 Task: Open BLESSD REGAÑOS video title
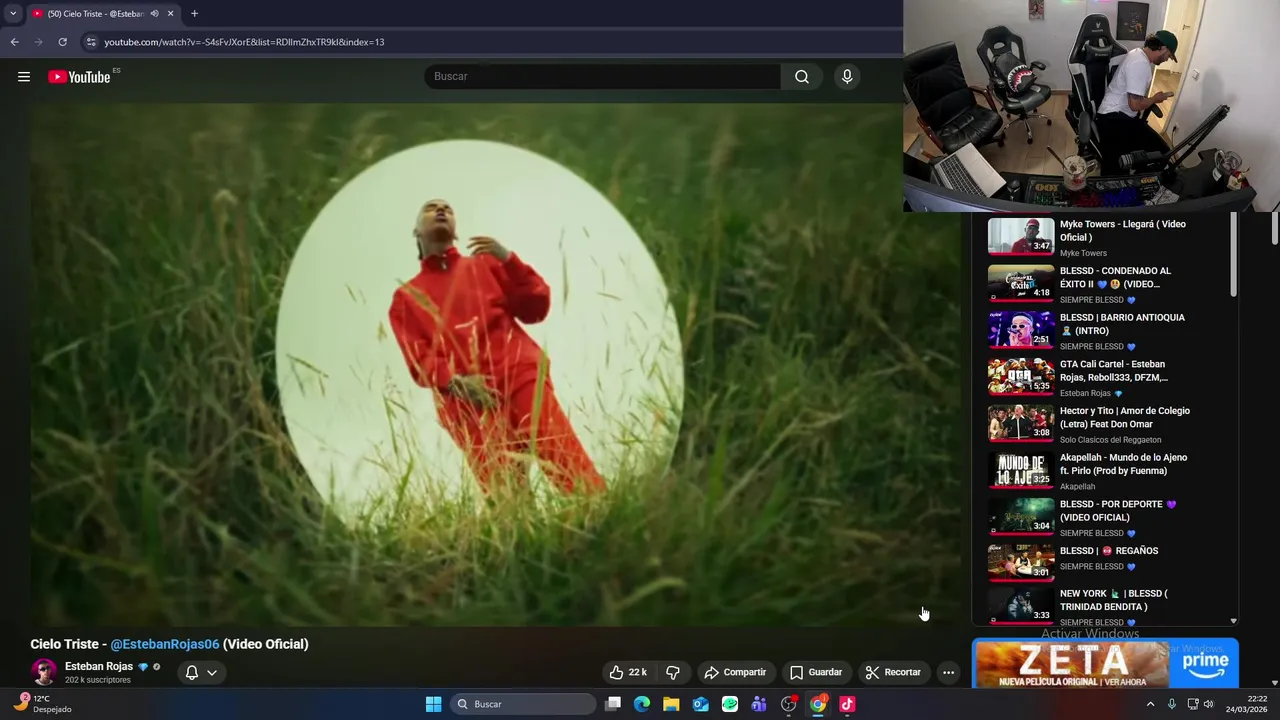pos(1109,551)
